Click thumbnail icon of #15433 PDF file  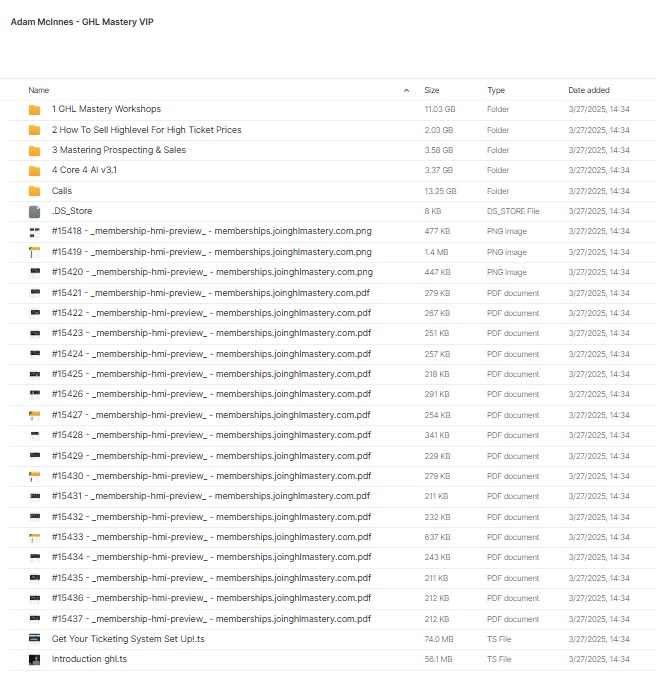click(x=34, y=538)
